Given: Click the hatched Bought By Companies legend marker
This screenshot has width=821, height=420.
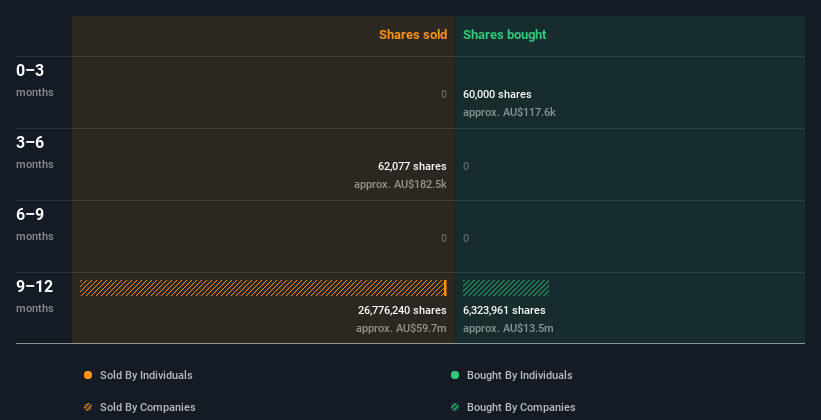Looking at the screenshot, I should pyautogui.click(x=455, y=407).
